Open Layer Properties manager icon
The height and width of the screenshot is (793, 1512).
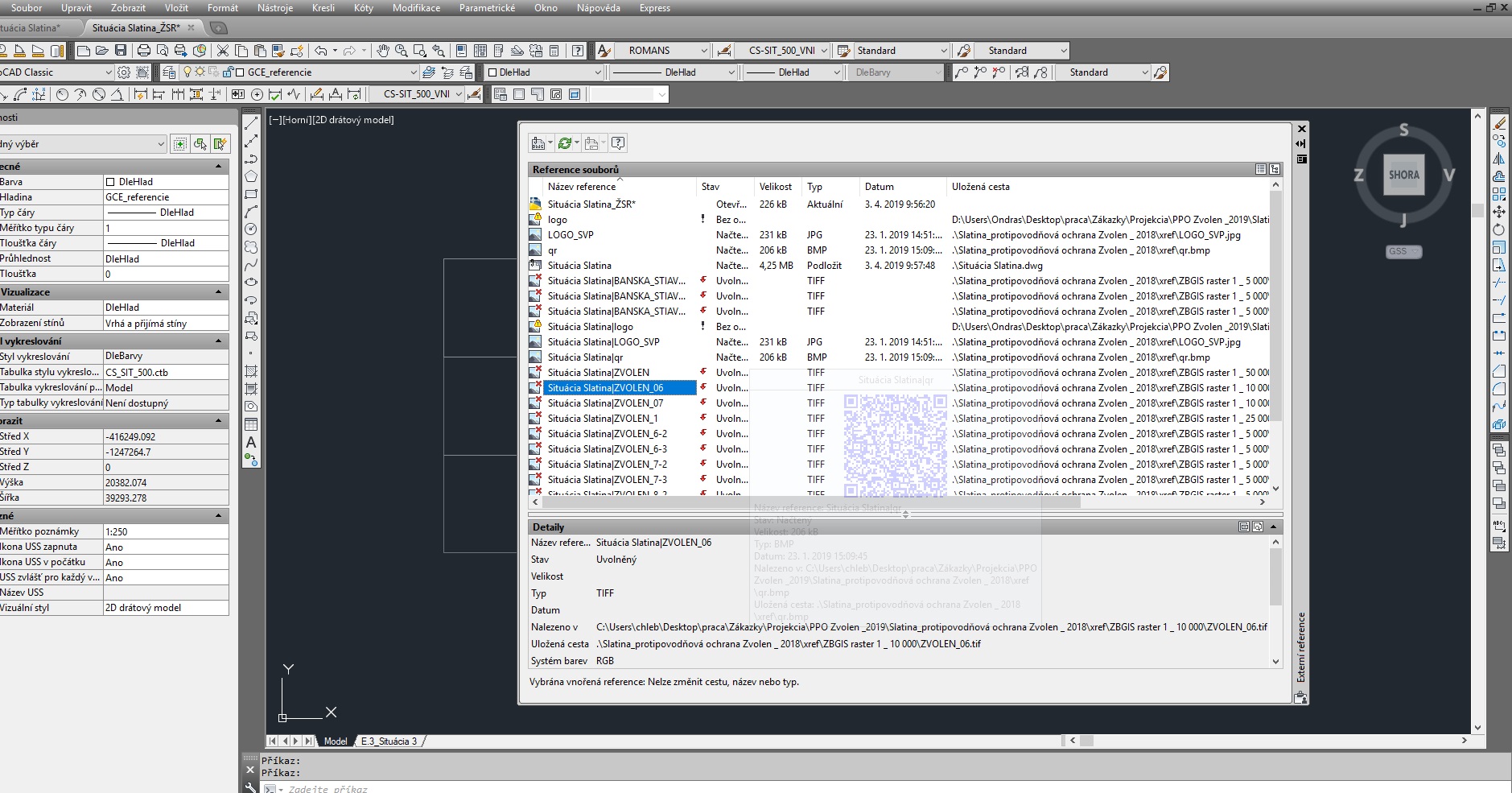point(169,72)
